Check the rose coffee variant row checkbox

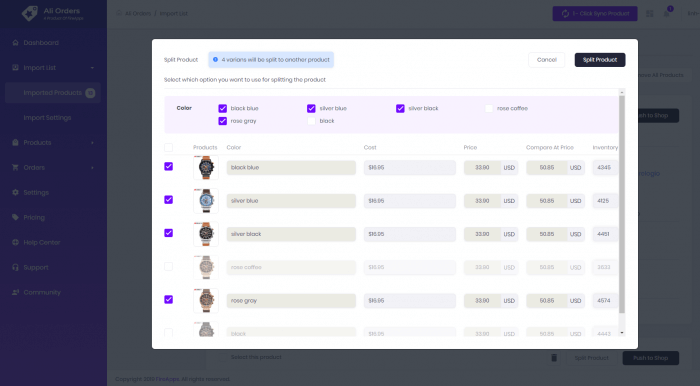168,266
